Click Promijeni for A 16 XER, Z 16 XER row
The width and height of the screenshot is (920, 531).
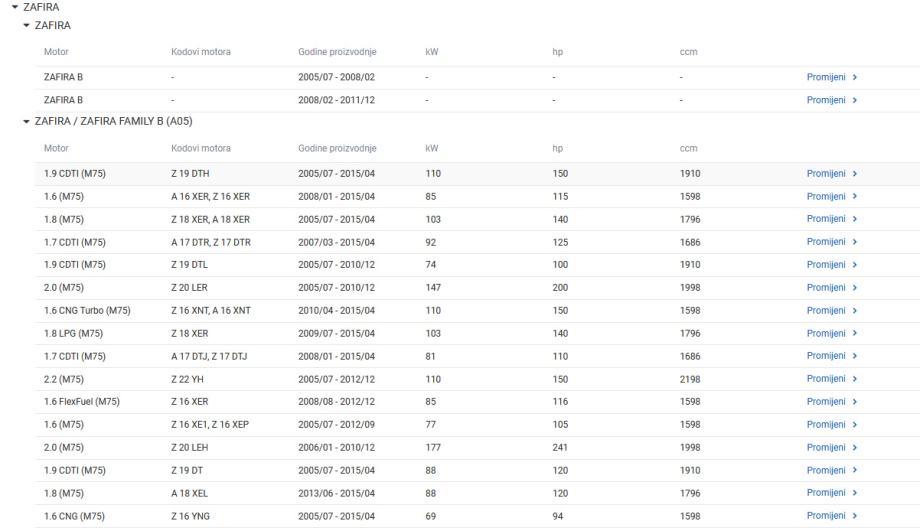[x=826, y=196]
